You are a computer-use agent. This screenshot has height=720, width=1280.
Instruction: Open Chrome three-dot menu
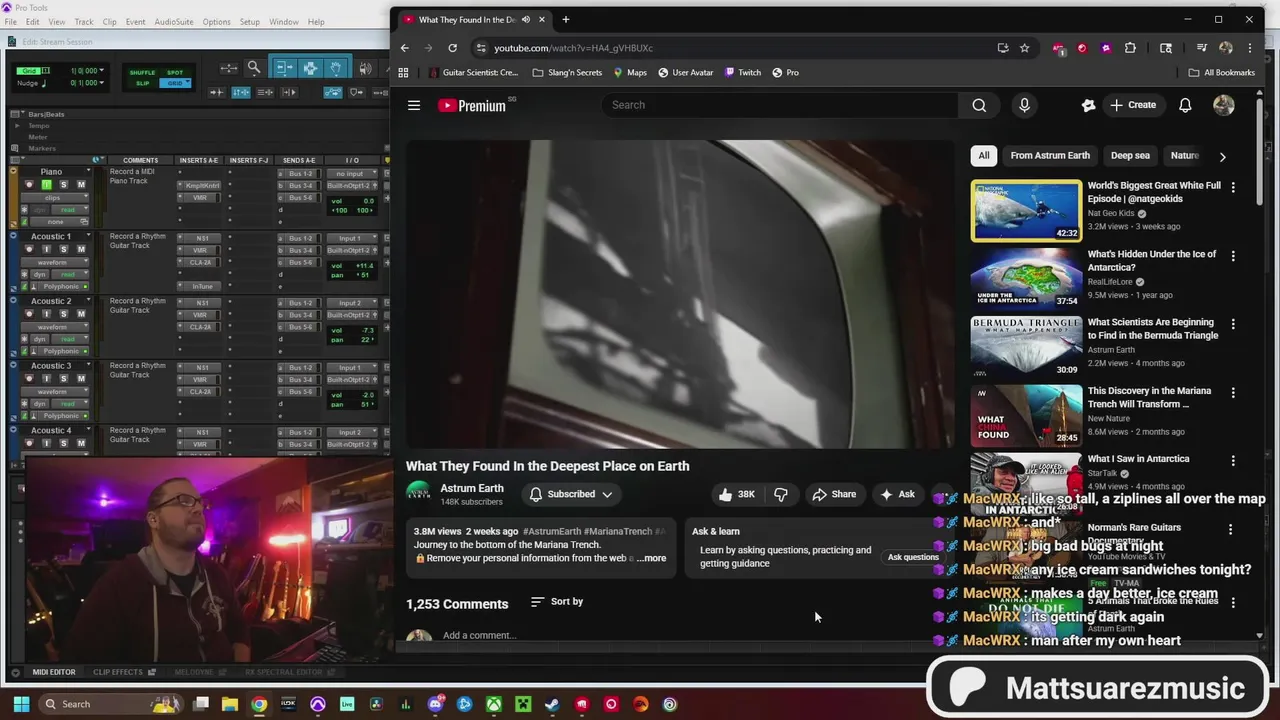pos(1249,48)
